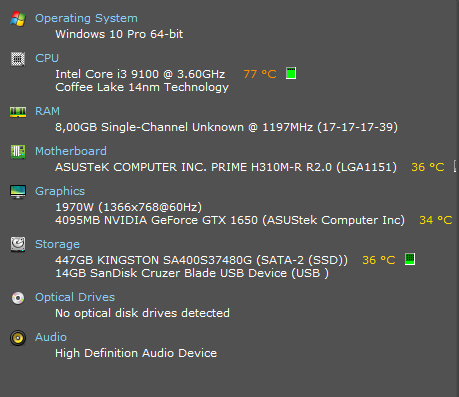Screen dimensions: 459x397
Task: Click the Optical Drives disc icon
Action: click(x=18, y=298)
